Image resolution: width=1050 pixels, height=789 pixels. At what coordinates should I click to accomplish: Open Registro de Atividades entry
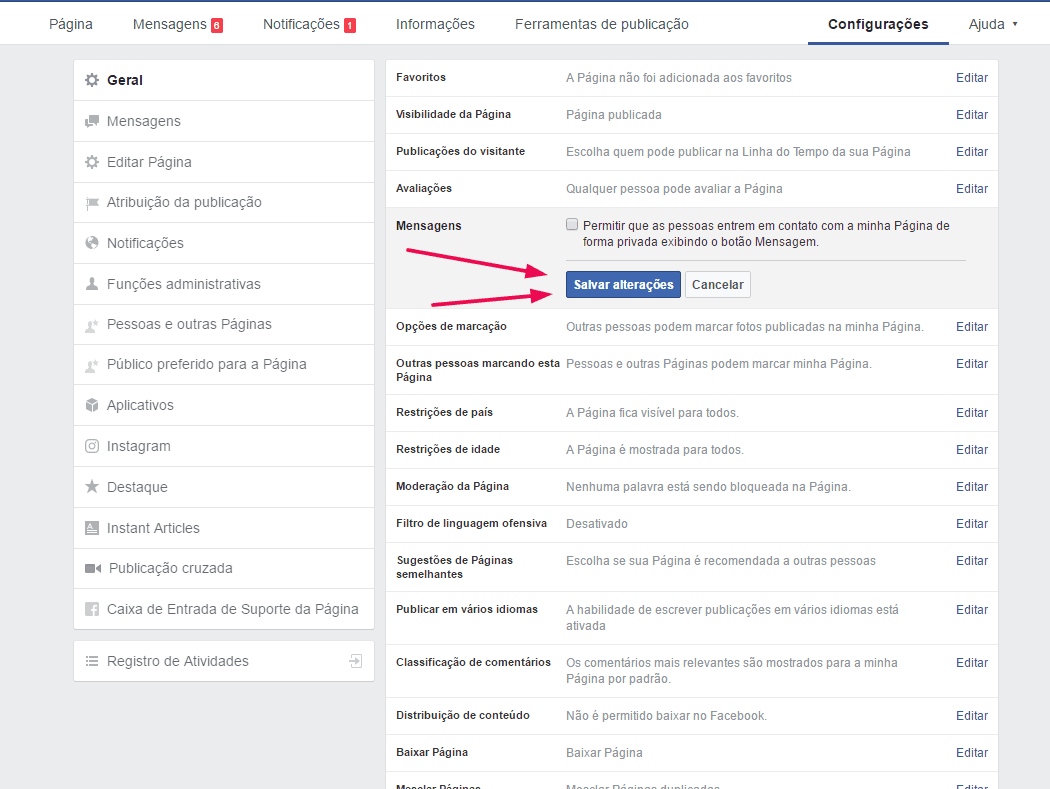point(224,661)
